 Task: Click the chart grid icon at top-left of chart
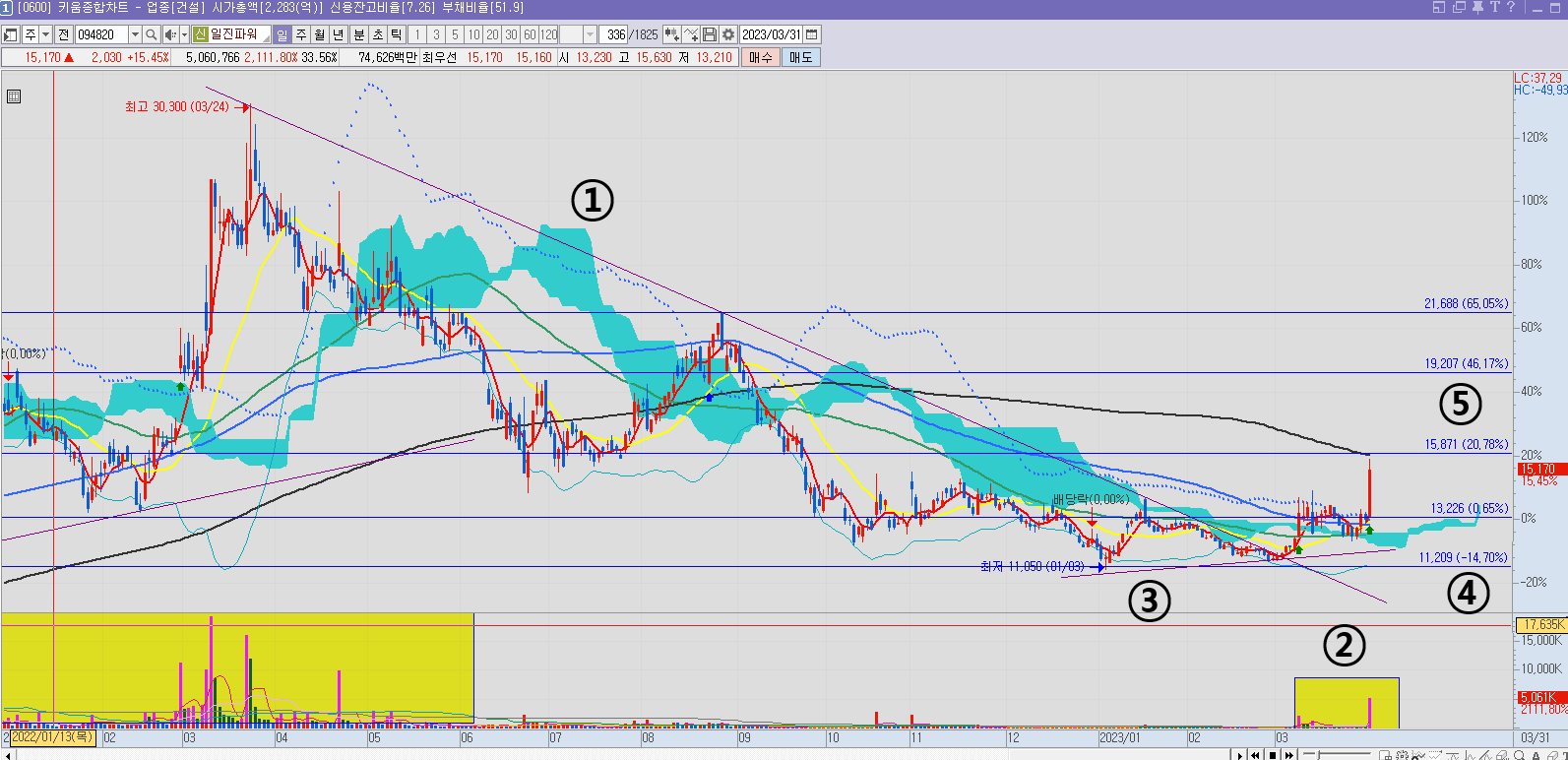[14, 96]
